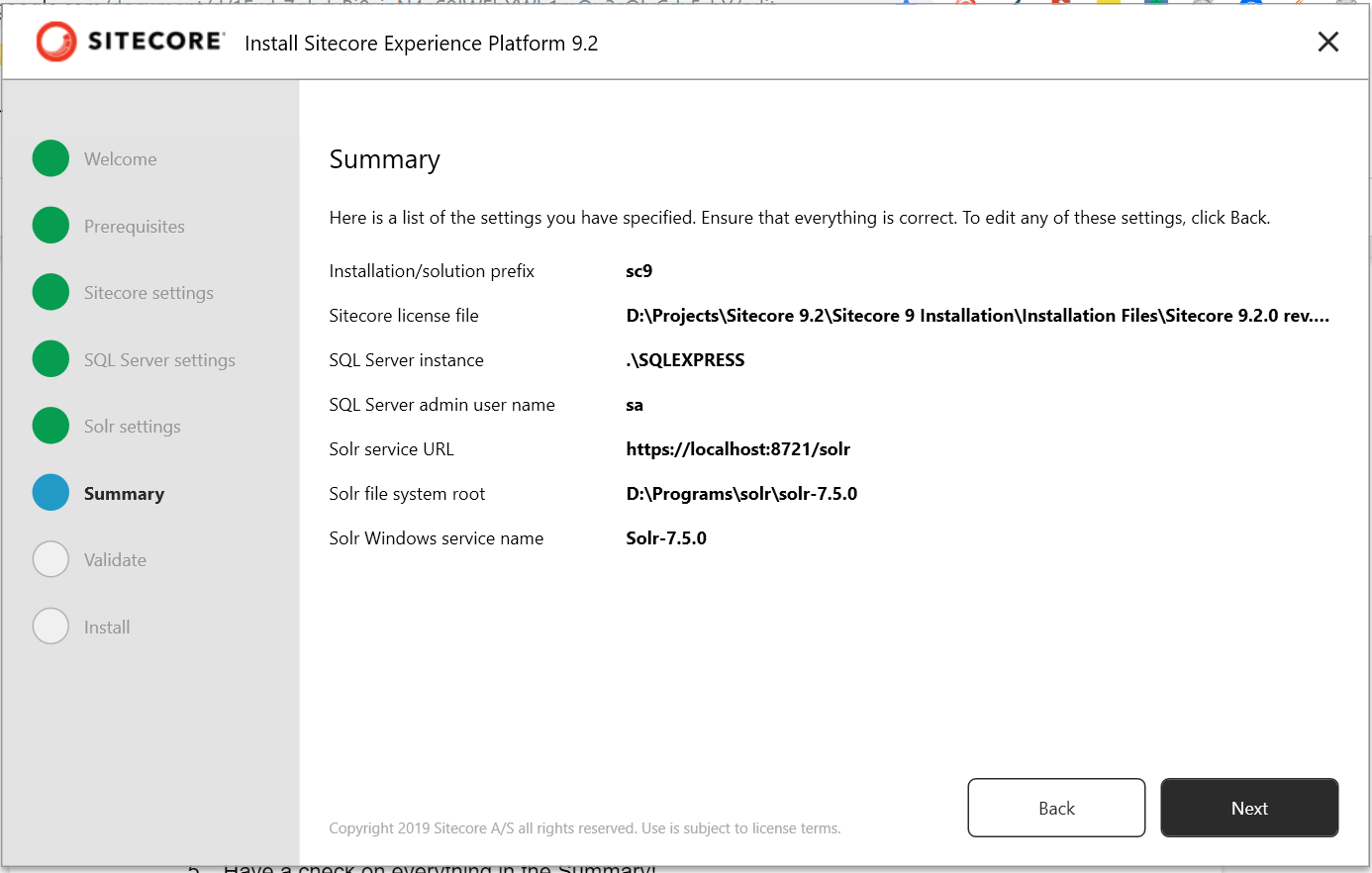Screen dimensions: 1372x873
Task: Click the 'SQL Server instance' label
Action: click(407, 360)
